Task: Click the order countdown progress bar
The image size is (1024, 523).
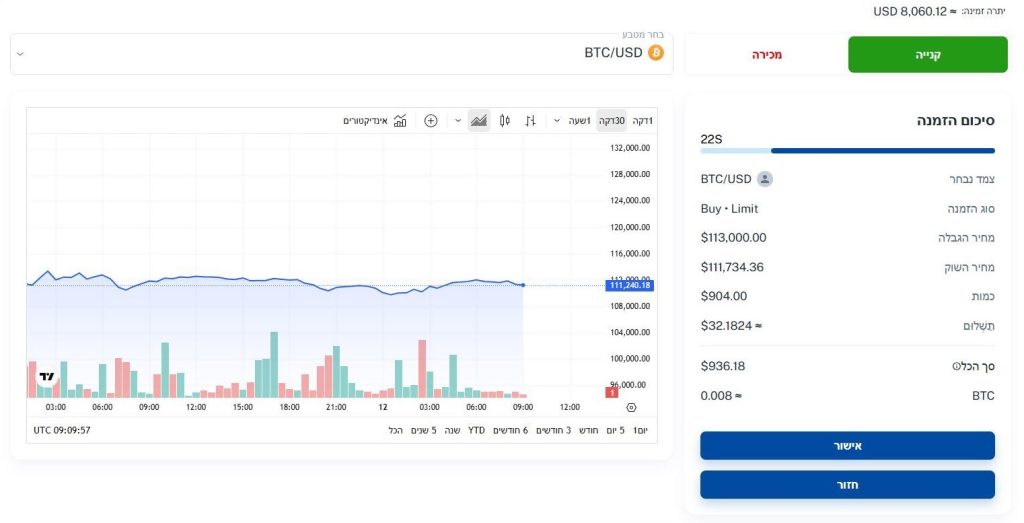Action: 847,151
